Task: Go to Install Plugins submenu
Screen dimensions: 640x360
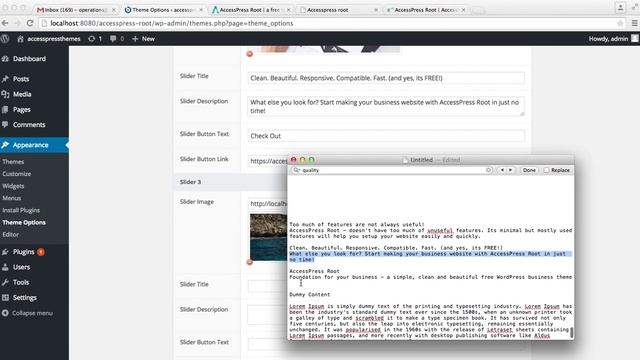Action: (21, 210)
